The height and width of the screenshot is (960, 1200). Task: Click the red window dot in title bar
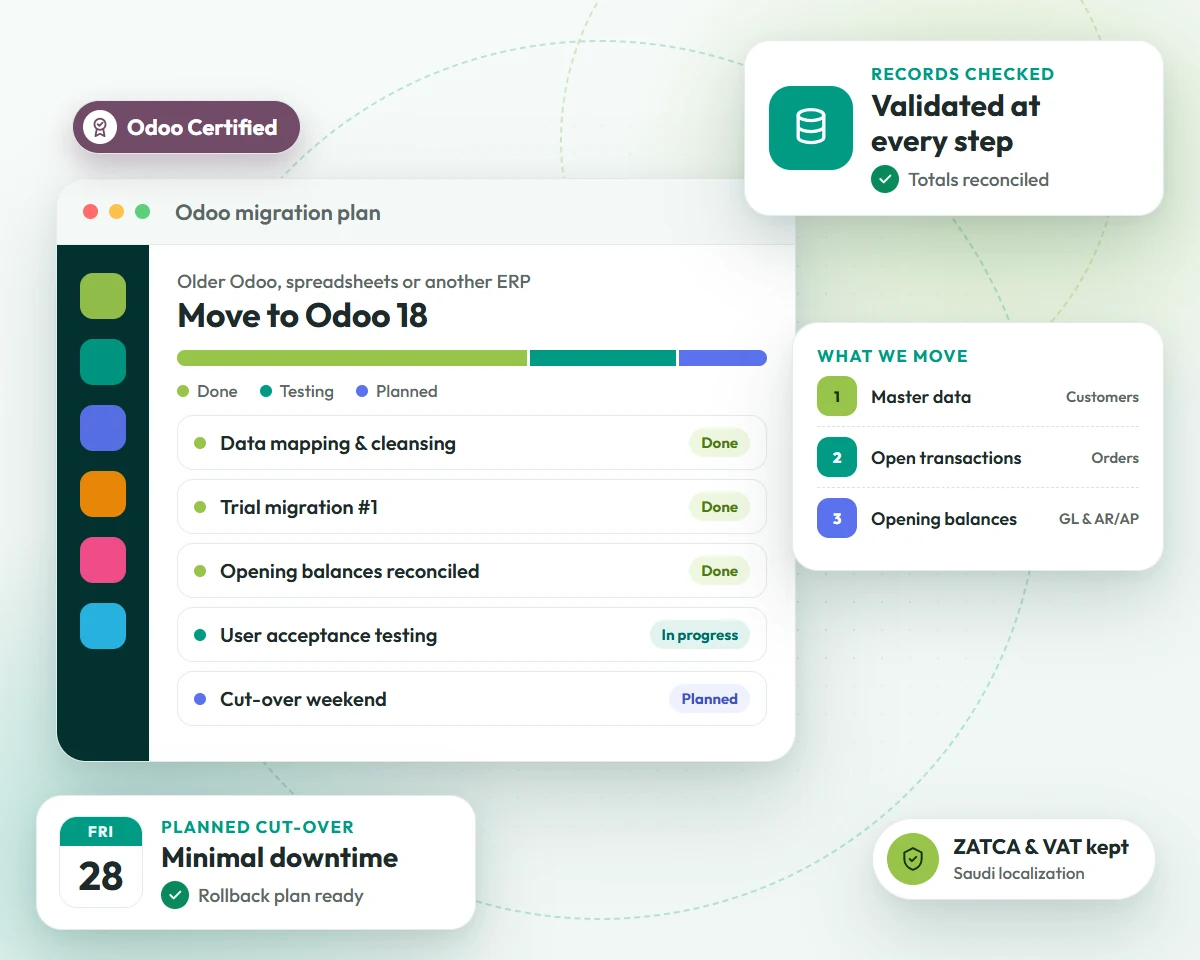pyautogui.click(x=90, y=212)
